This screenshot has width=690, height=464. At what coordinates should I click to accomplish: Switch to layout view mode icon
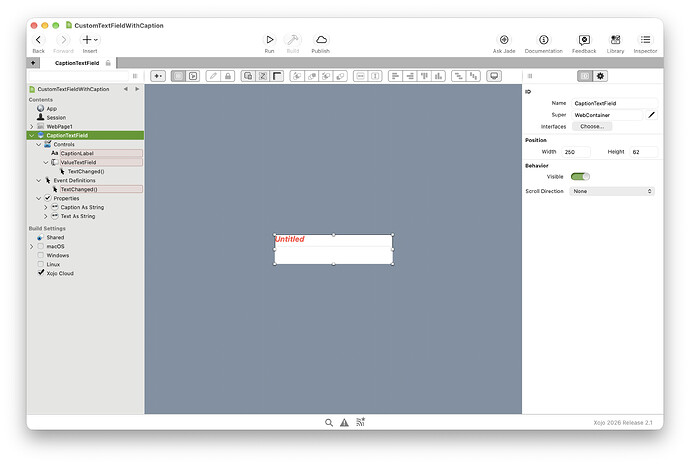pyautogui.click(x=178, y=76)
